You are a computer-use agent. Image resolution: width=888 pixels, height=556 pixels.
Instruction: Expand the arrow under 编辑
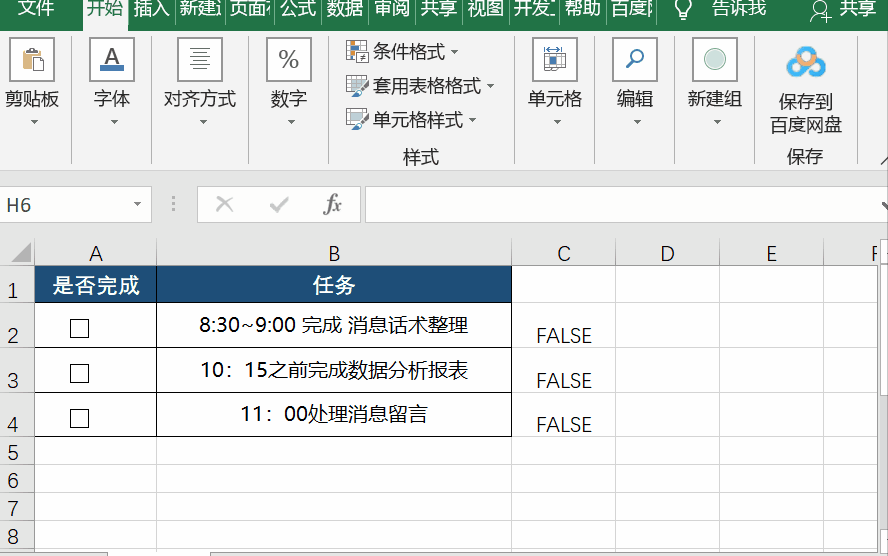tap(637, 122)
